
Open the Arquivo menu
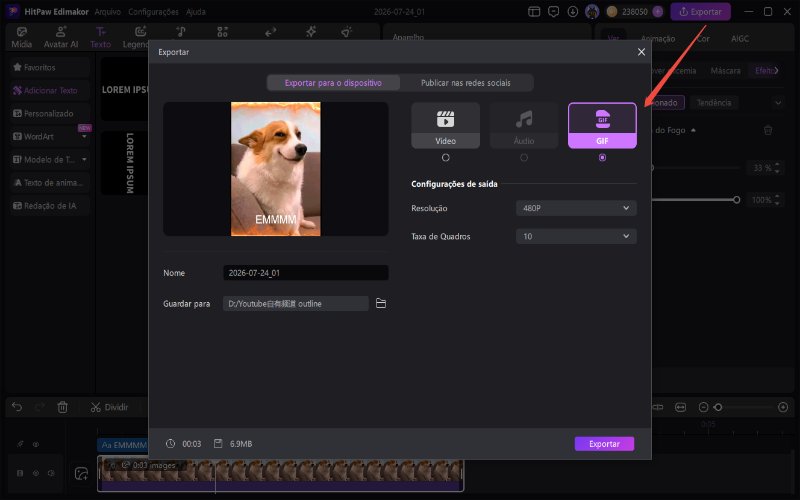(108, 11)
